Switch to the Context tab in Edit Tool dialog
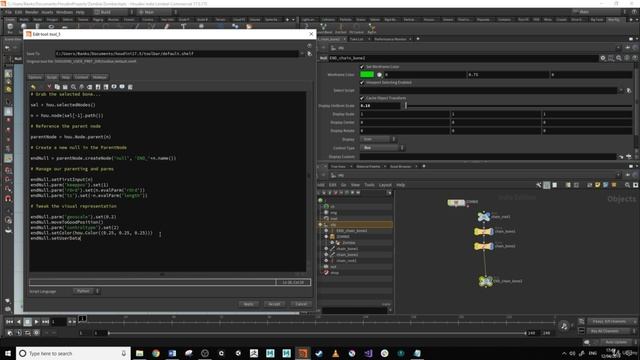The height and width of the screenshot is (360, 640). point(81,77)
